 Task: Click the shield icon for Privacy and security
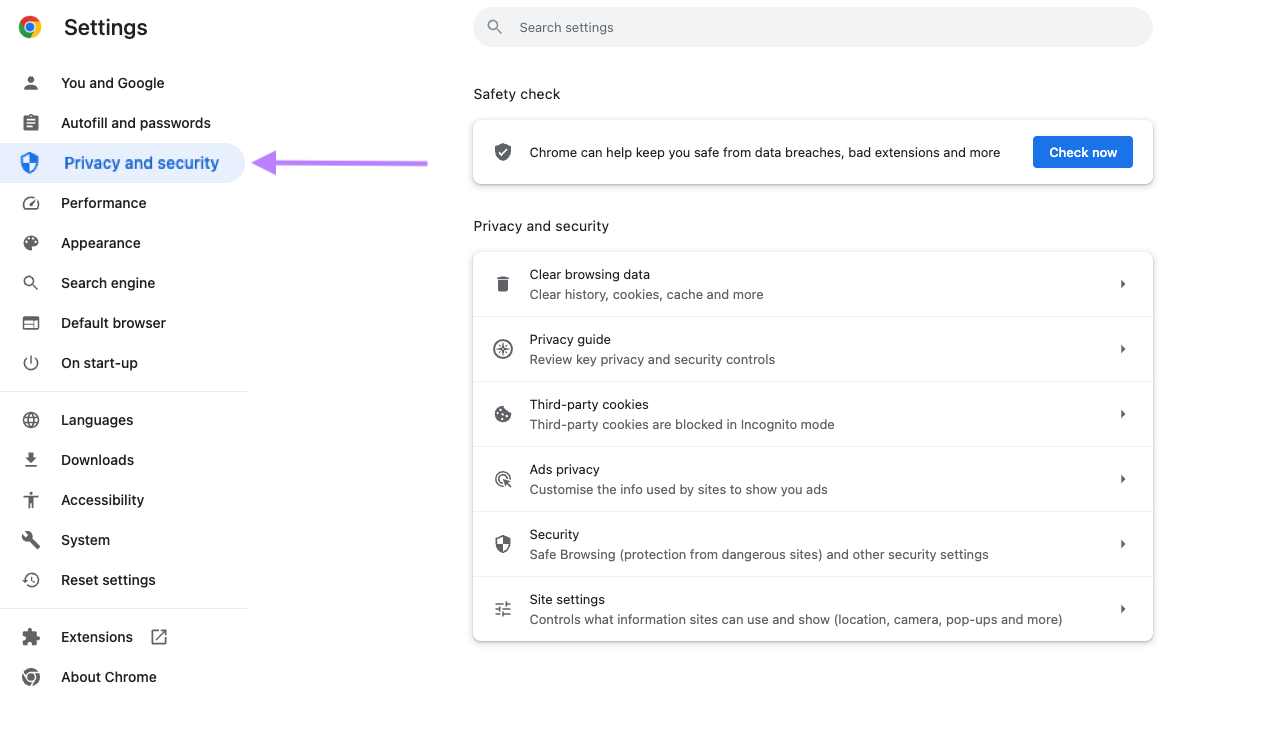pos(30,163)
